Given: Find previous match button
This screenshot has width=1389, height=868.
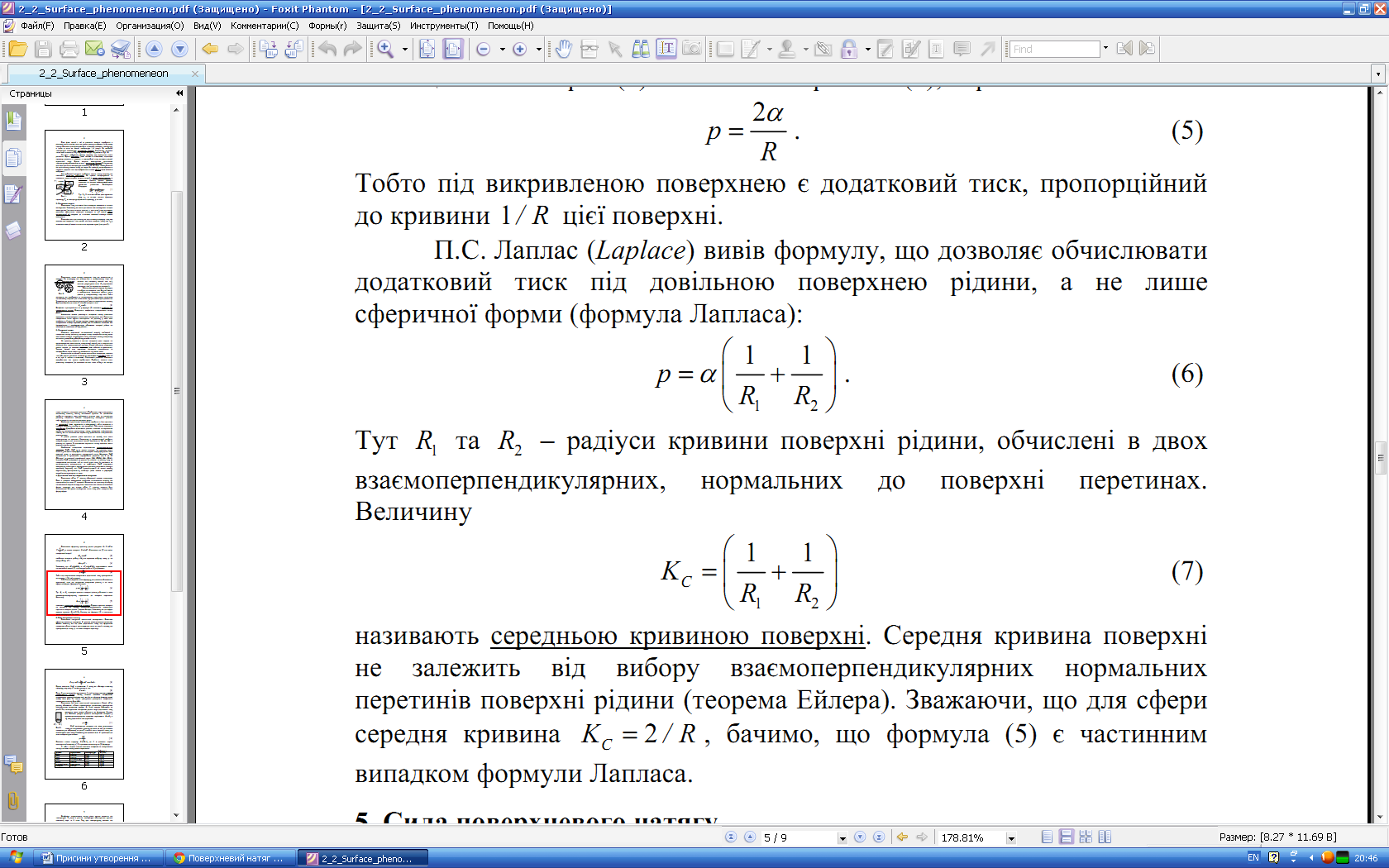Looking at the screenshot, I should point(1124,49).
